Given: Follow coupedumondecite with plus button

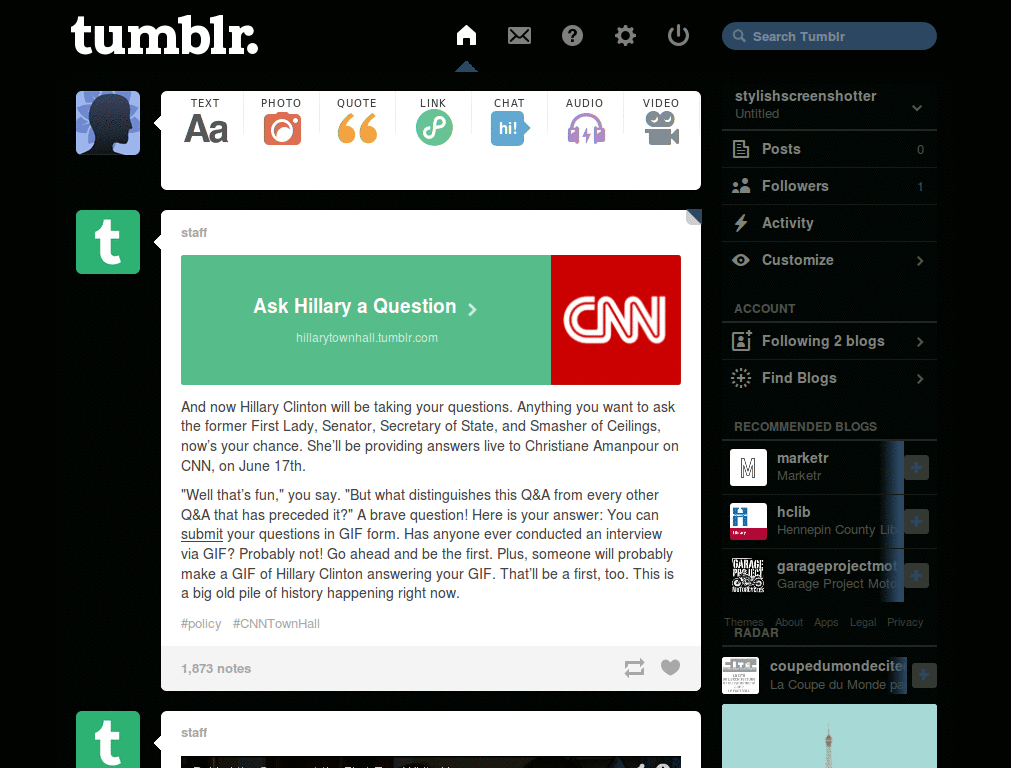Looking at the screenshot, I should coord(924,675).
